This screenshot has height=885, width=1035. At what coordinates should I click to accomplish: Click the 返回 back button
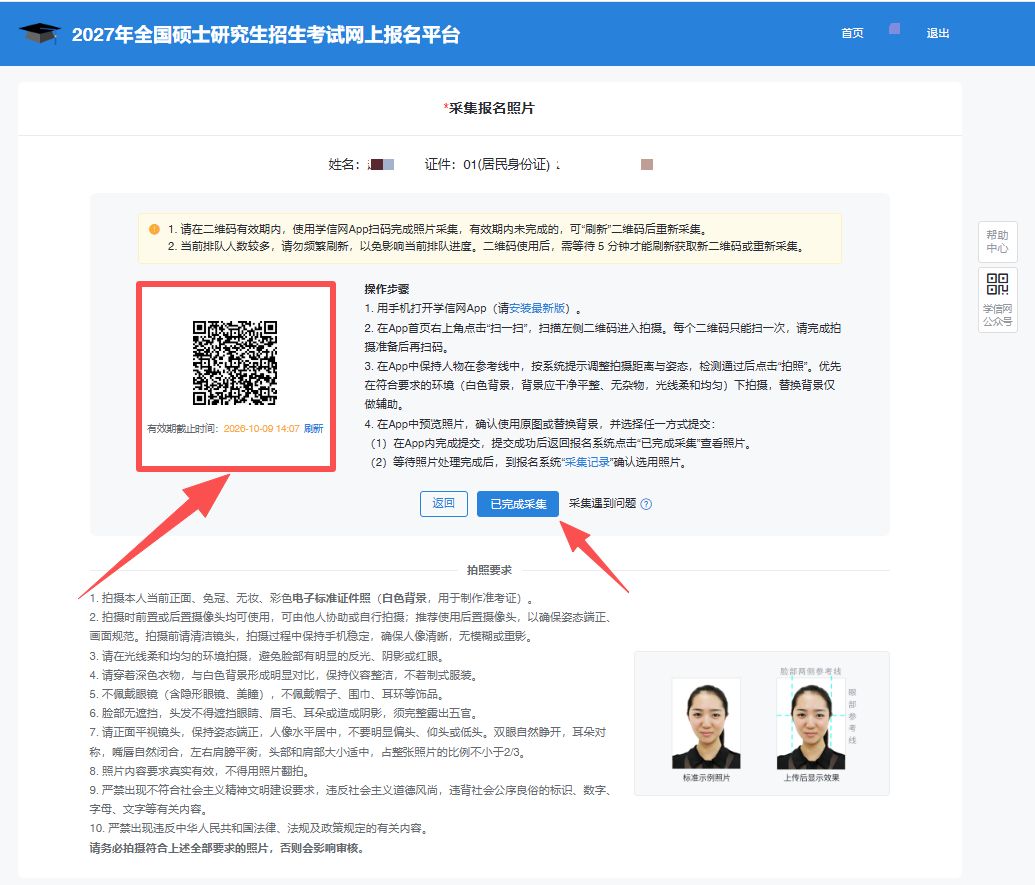[444, 504]
